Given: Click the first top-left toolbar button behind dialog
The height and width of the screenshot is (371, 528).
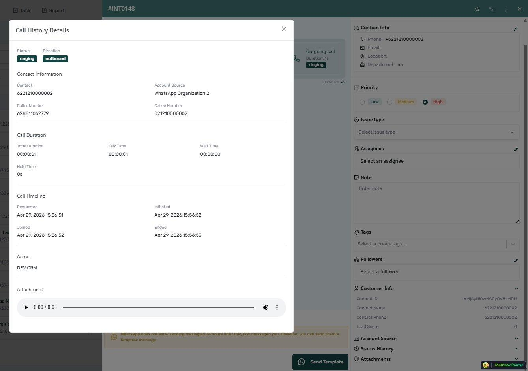Looking at the screenshot, I should (22, 10).
